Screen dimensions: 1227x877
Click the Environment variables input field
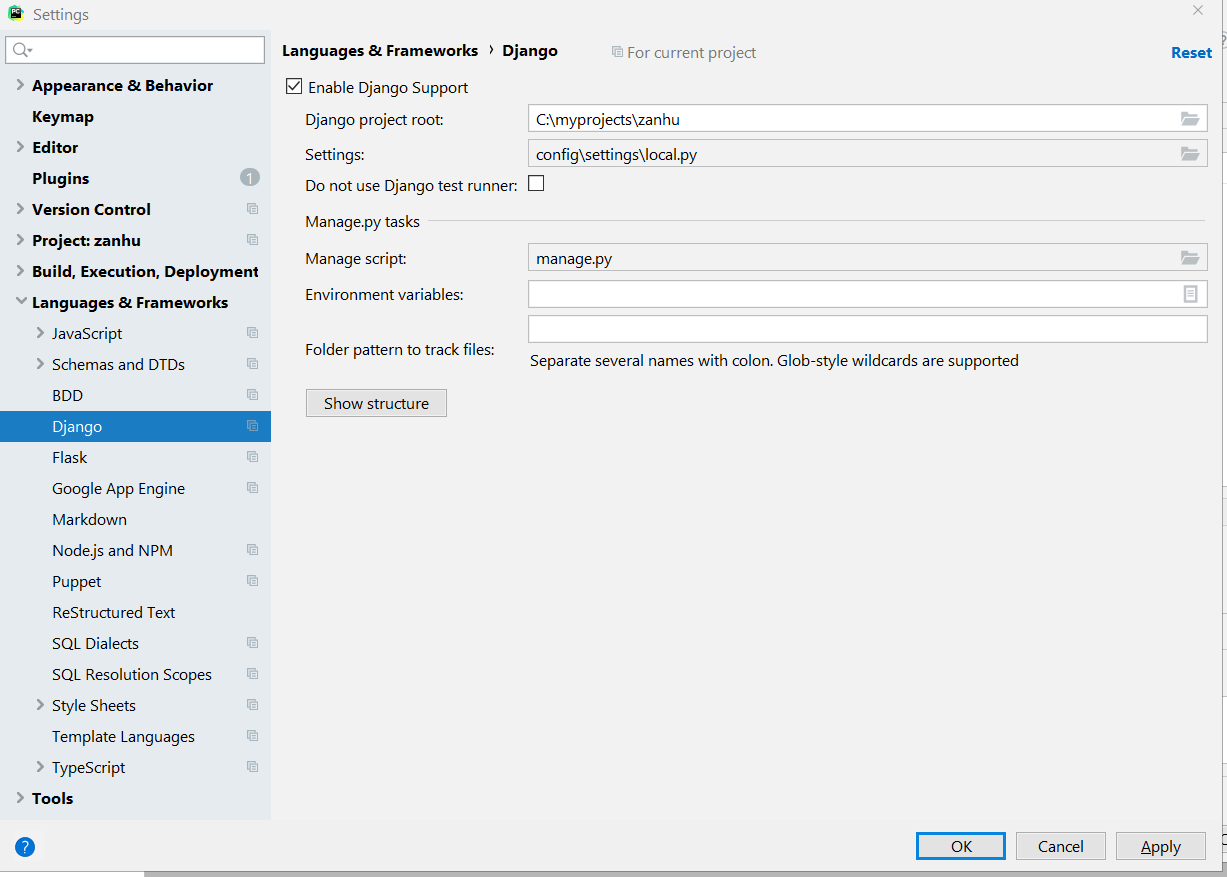click(x=867, y=294)
